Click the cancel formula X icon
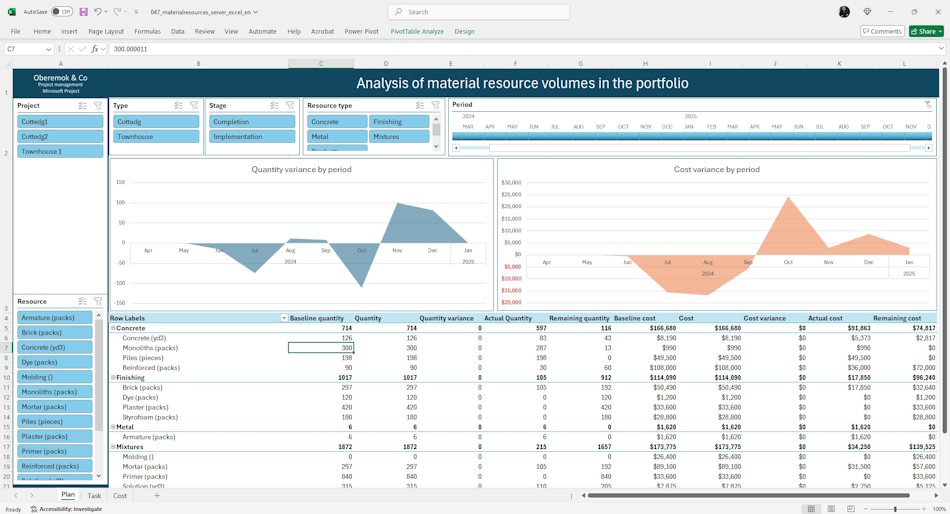This screenshot has height=514, width=950. [70, 49]
